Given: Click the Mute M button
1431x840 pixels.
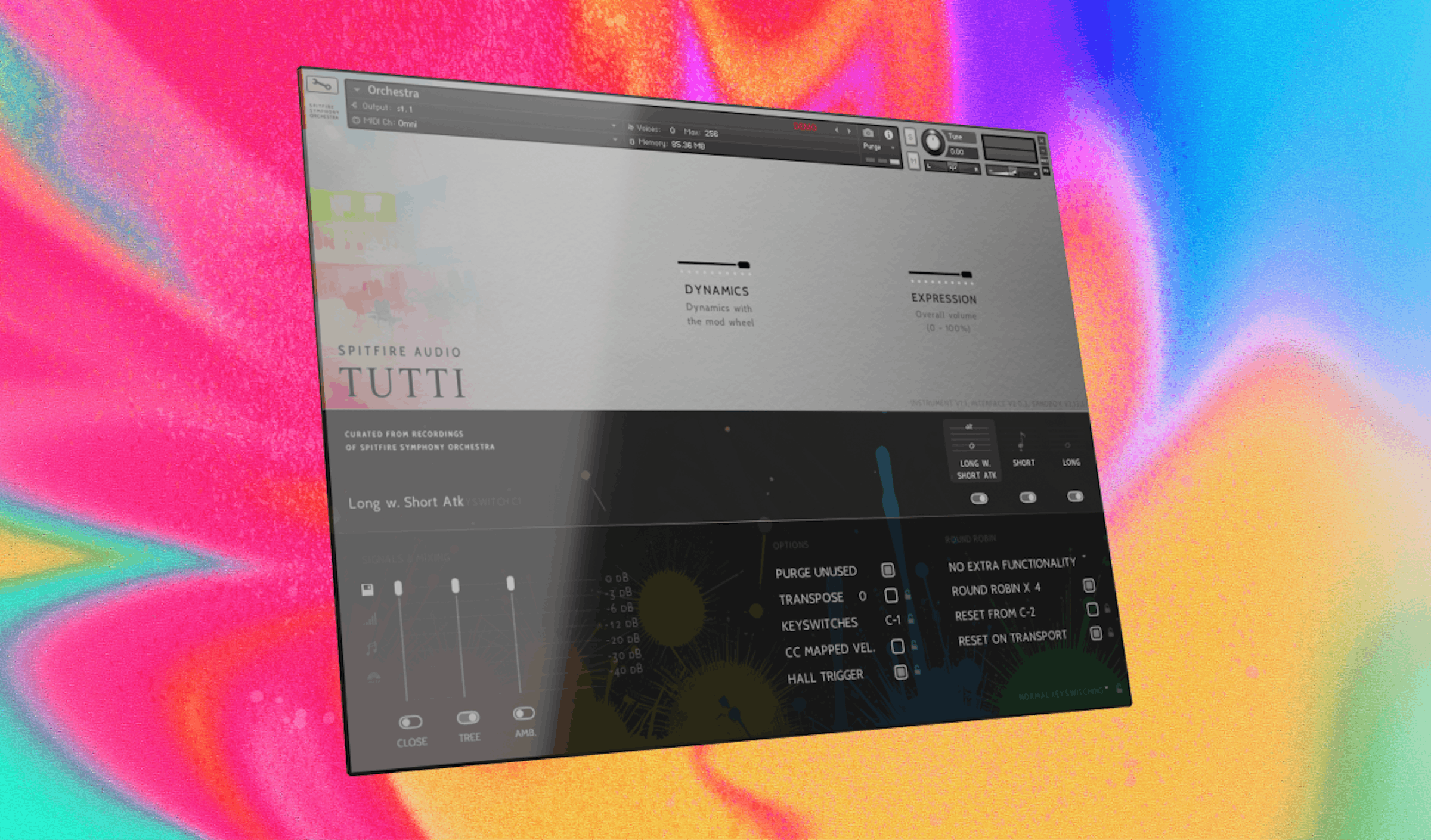Looking at the screenshot, I should click(913, 161).
